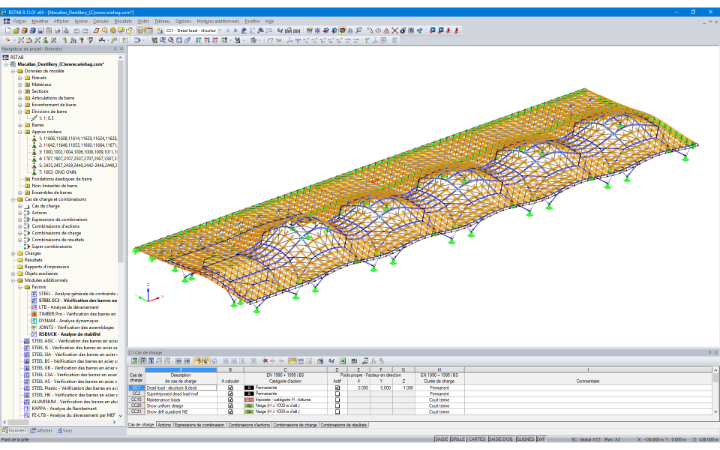
Task: Edit the 'Dead load - structure & deck' description cell
Action: (181, 388)
